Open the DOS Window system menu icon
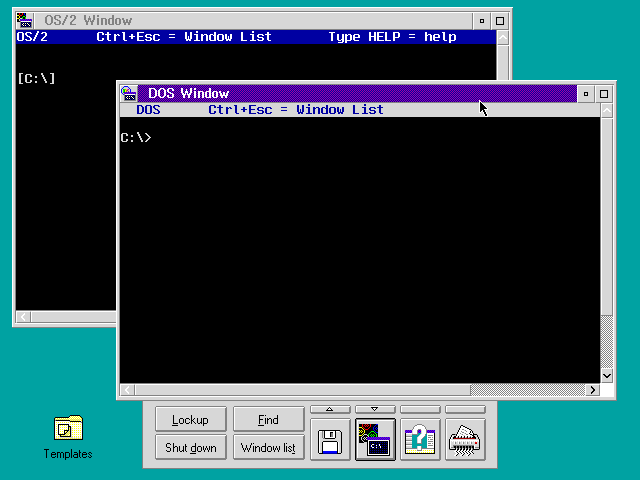The image size is (640, 480). pyautogui.click(x=129, y=93)
